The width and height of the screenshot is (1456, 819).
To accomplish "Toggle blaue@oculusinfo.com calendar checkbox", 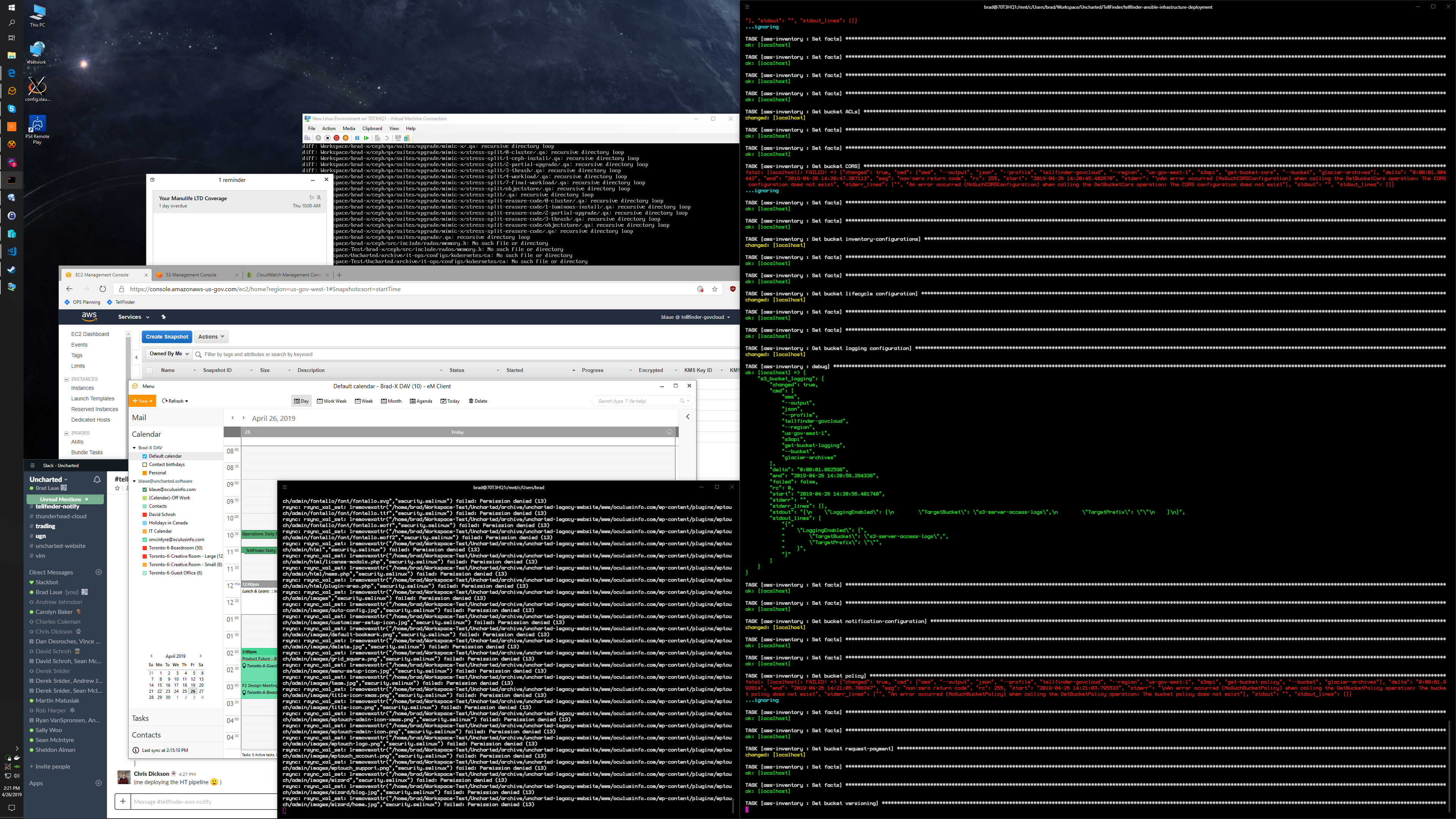I will (x=145, y=490).
